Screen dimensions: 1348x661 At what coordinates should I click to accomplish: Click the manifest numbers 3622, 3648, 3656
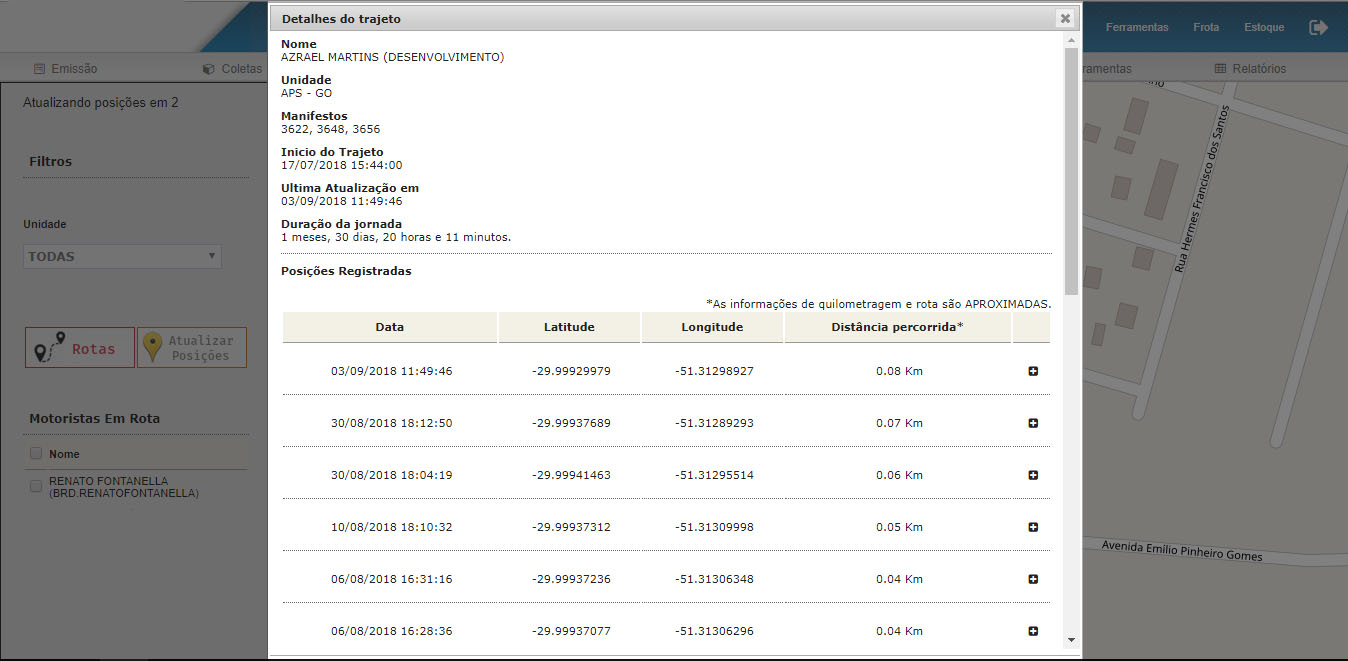pyautogui.click(x=331, y=129)
